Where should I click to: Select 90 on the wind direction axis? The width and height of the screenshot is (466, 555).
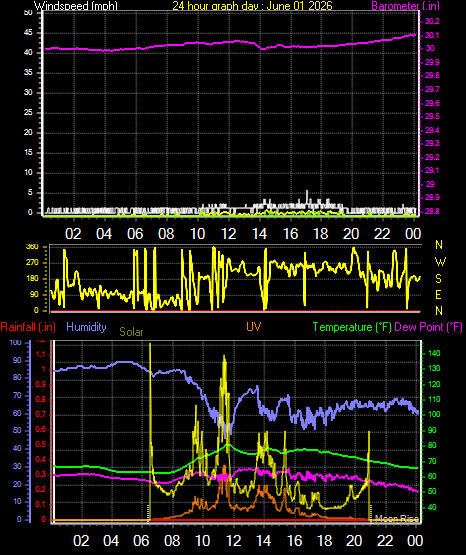pos(34,294)
